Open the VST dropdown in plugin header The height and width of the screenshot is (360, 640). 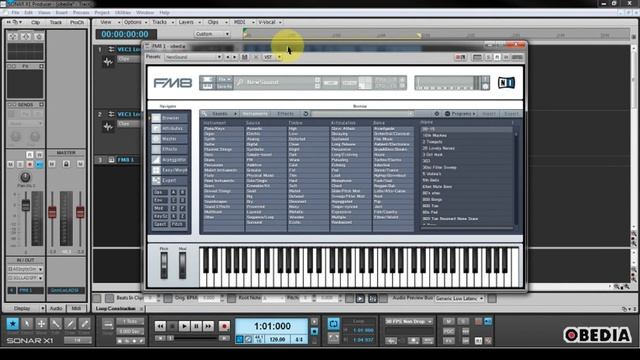coord(272,57)
